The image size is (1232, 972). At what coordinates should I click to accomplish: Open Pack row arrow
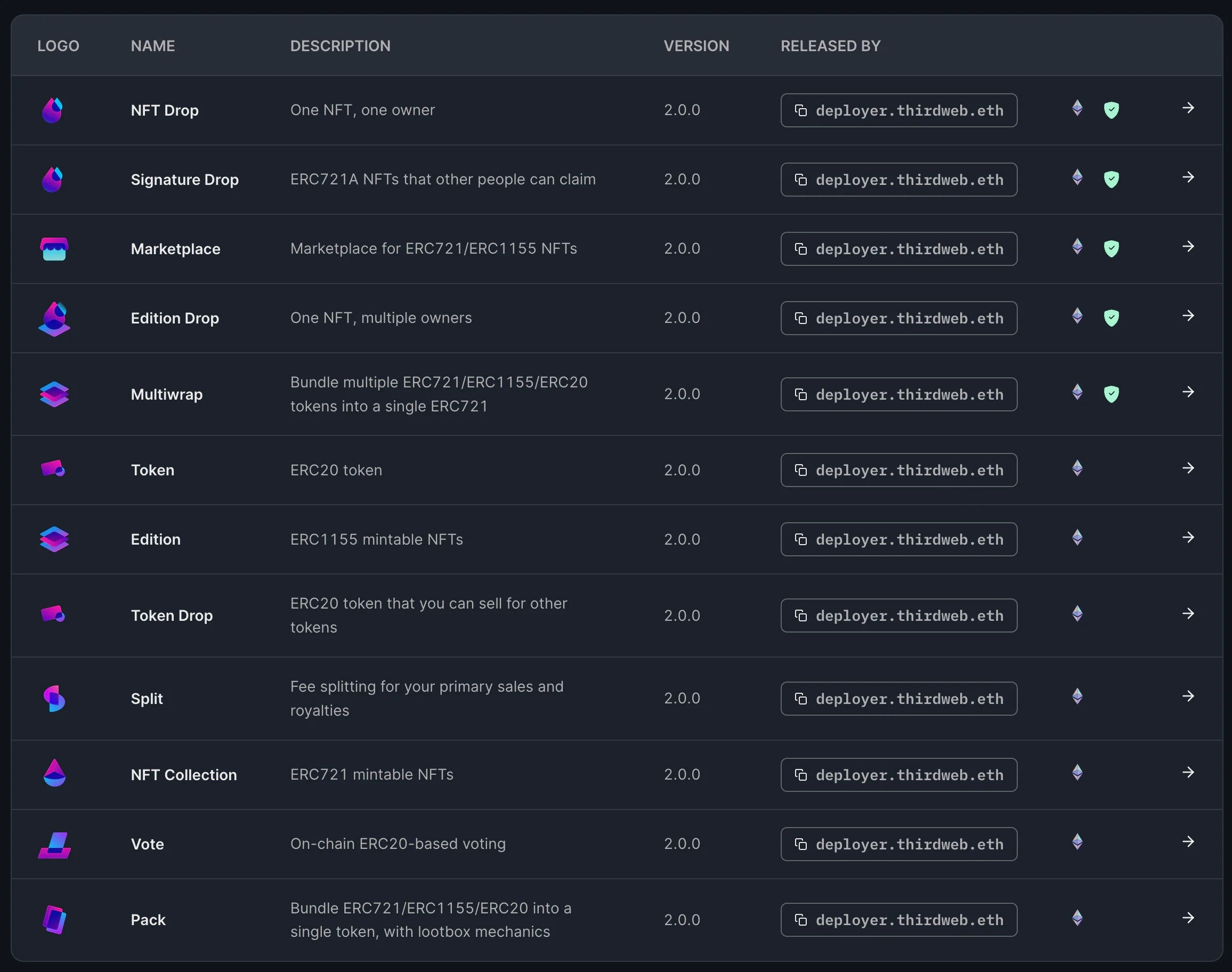1188,918
